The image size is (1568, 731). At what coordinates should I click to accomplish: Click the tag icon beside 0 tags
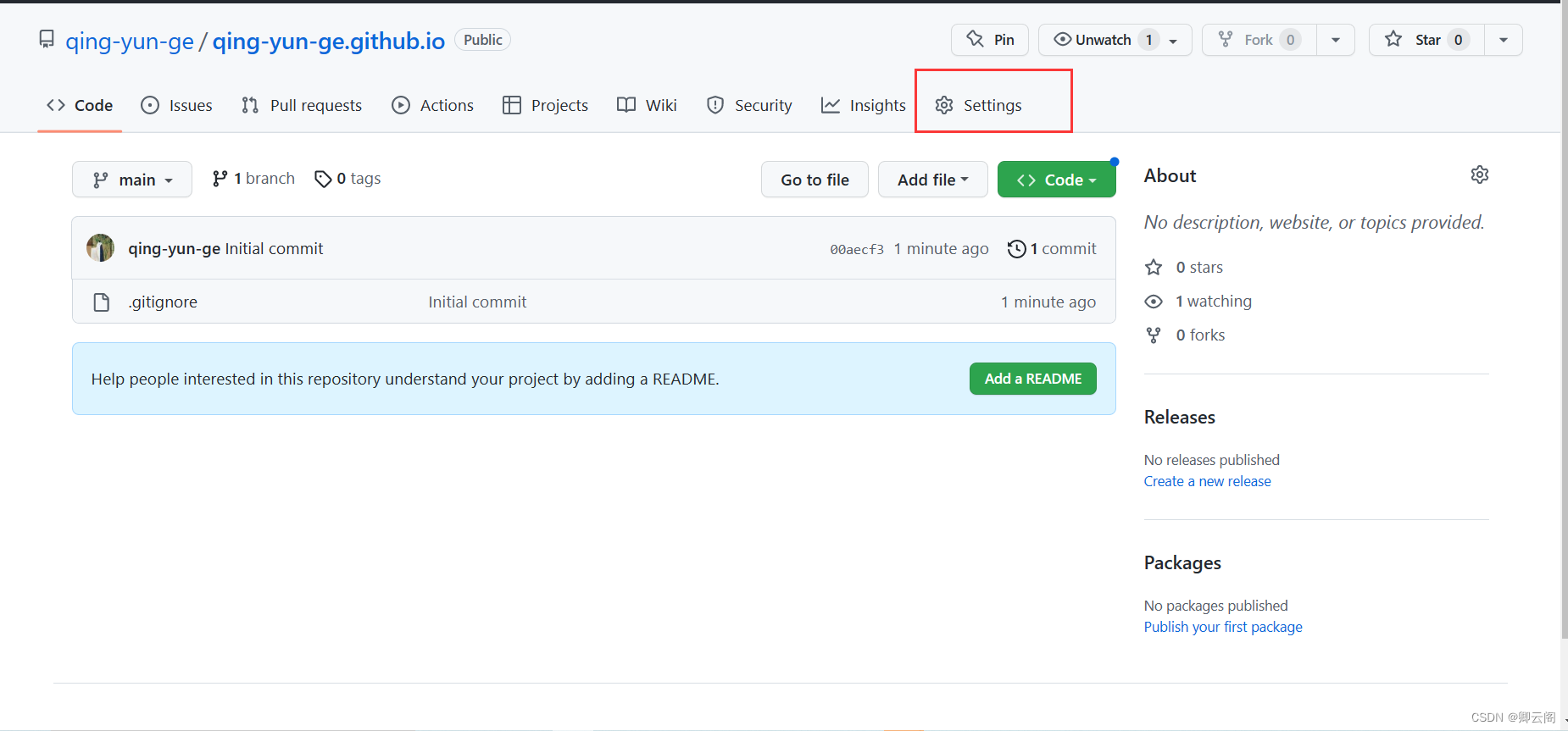323,179
